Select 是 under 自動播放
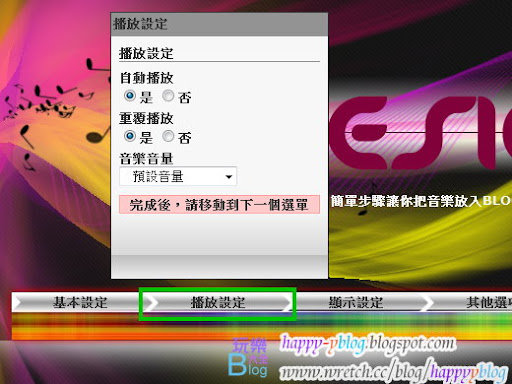Image resolution: width=512 pixels, height=384 pixels. [x=130, y=96]
